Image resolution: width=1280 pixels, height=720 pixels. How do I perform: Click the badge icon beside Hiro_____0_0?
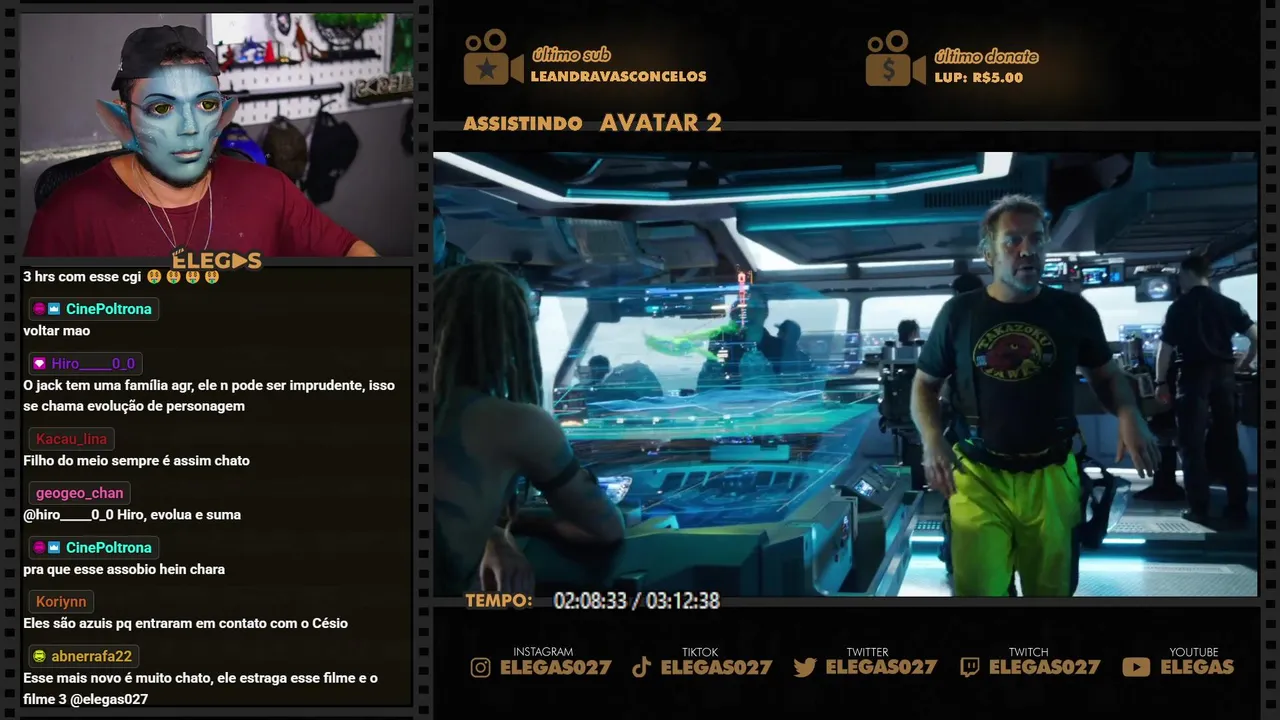point(40,364)
